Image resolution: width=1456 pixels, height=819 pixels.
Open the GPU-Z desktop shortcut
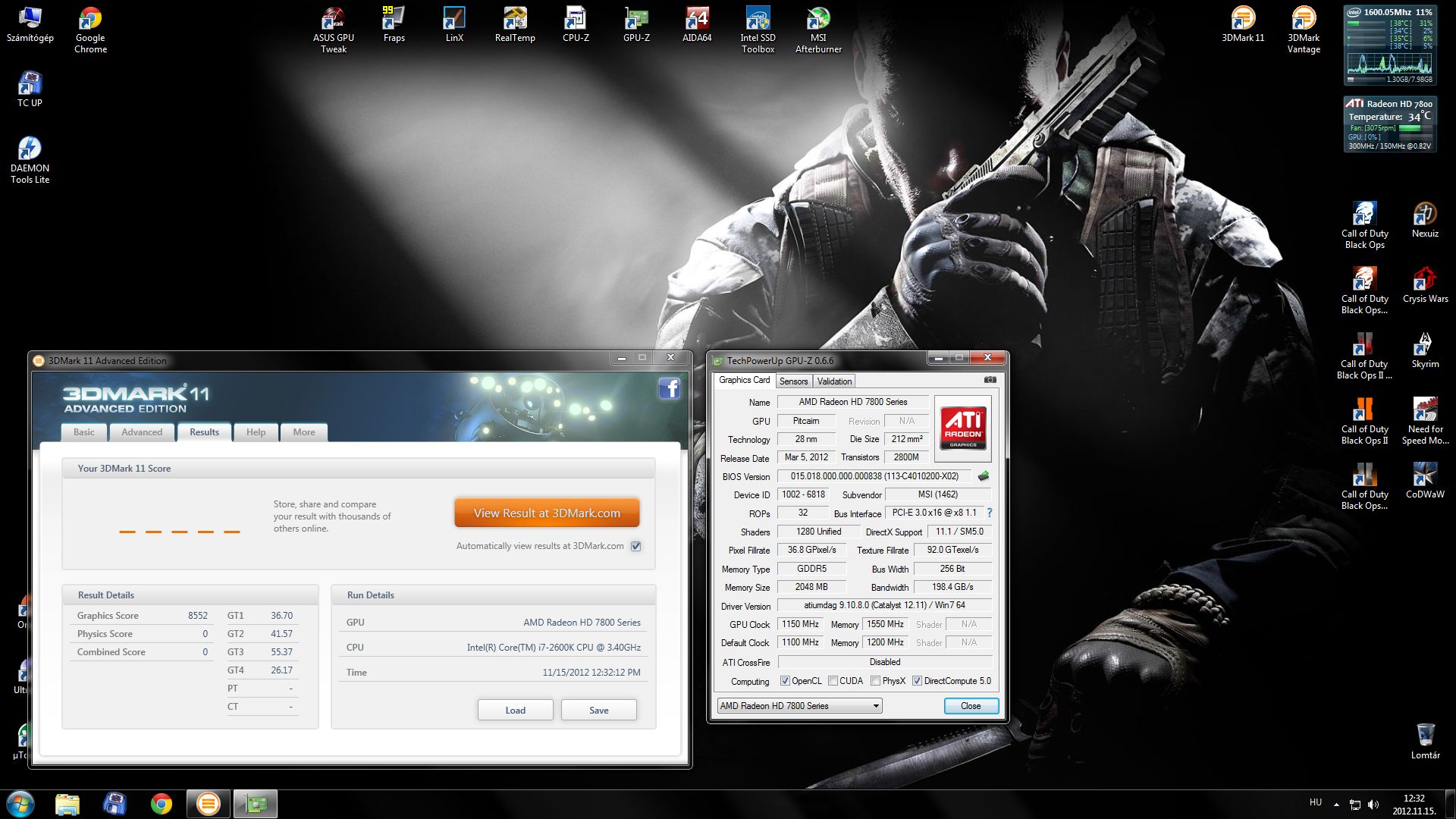tap(636, 25)
